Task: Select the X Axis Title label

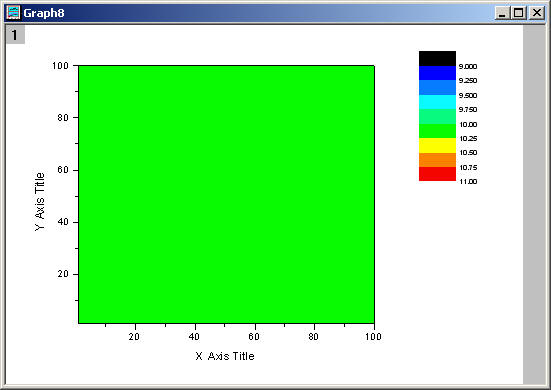Action: point(225,356)
